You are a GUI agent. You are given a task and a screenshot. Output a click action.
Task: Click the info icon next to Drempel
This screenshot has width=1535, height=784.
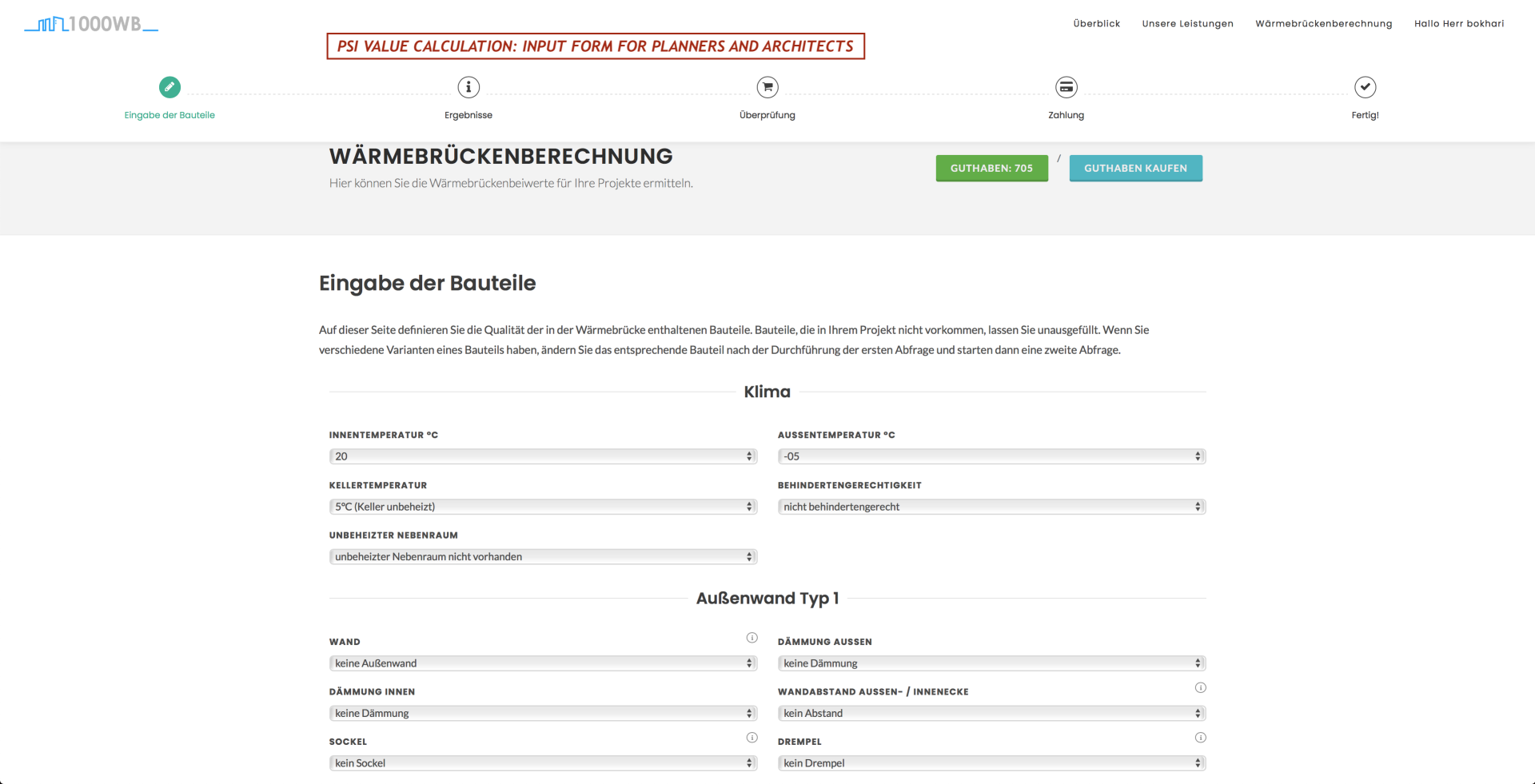(x=1200, y=738)
